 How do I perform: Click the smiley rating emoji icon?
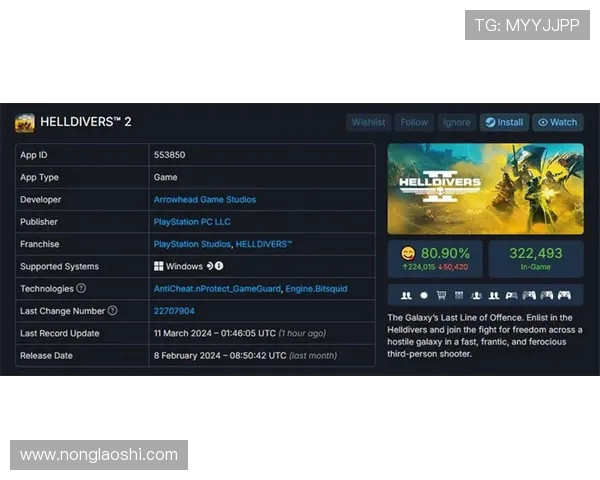pyautogui.click(x=407, y=254)
